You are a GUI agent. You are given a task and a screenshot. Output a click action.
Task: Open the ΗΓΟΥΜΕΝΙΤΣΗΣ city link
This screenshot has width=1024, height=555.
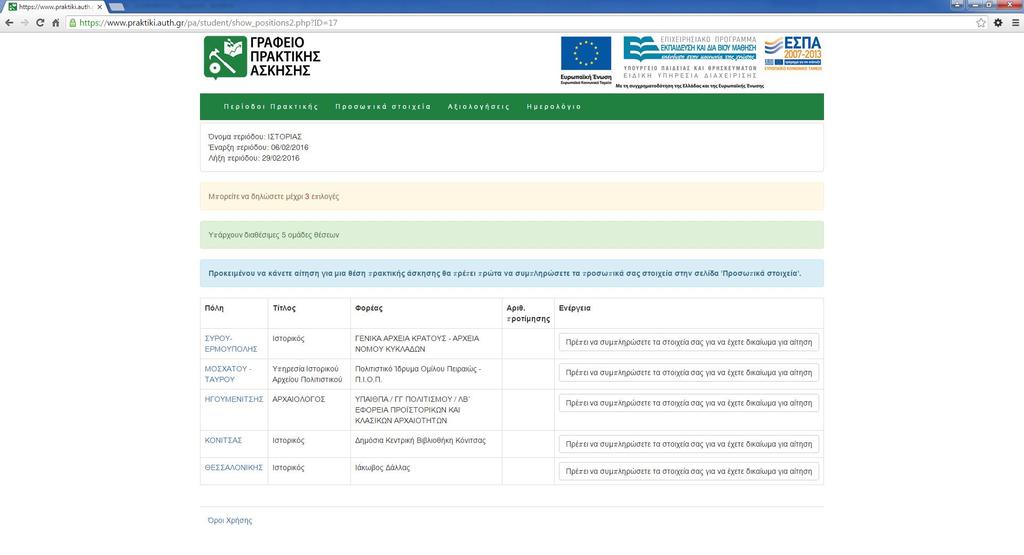[x=234, y=399]
